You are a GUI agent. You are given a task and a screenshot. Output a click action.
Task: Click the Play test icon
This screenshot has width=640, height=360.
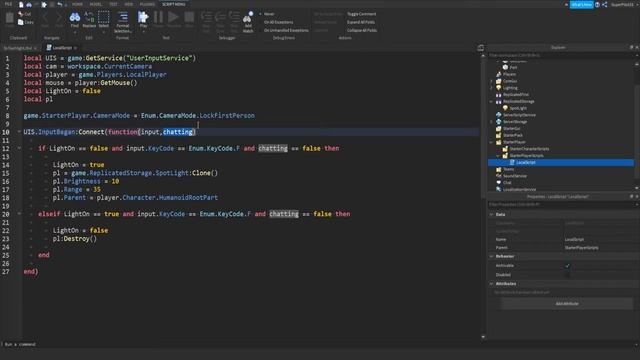143,17
